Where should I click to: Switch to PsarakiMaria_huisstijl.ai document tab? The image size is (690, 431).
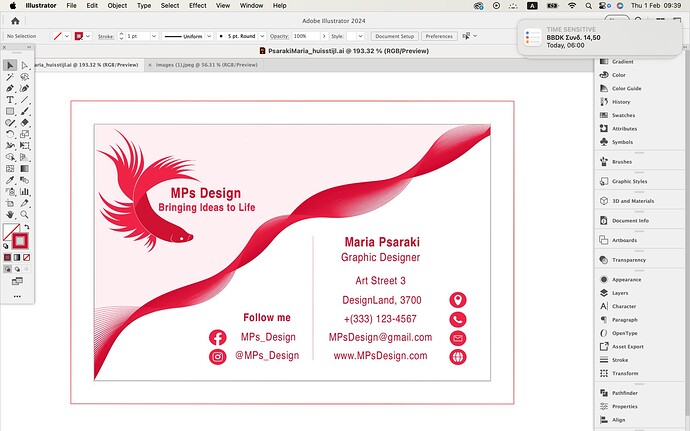87,65
